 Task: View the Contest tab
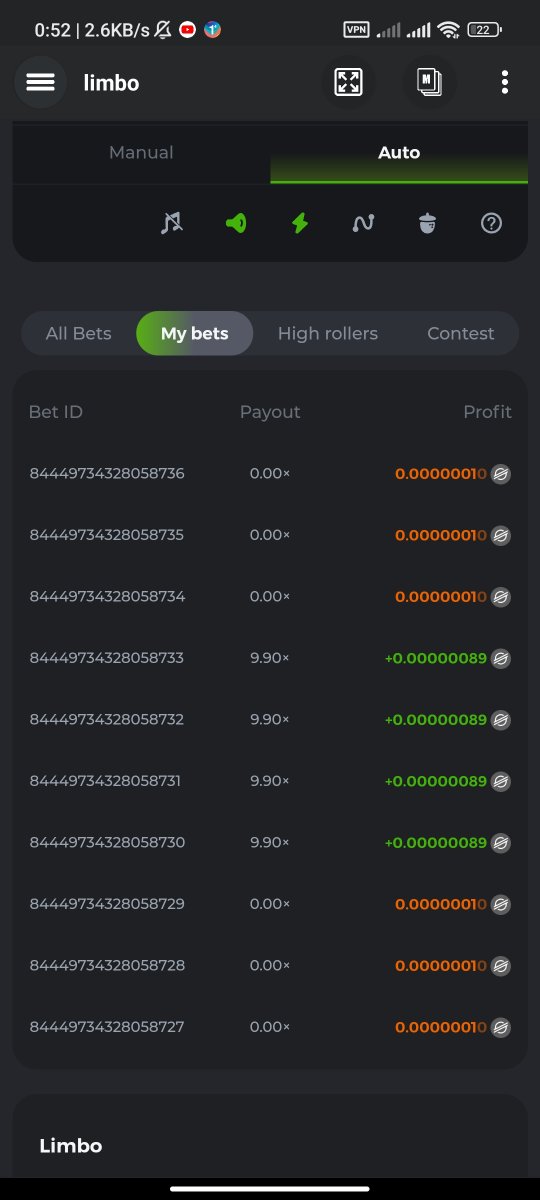[461, 334]
